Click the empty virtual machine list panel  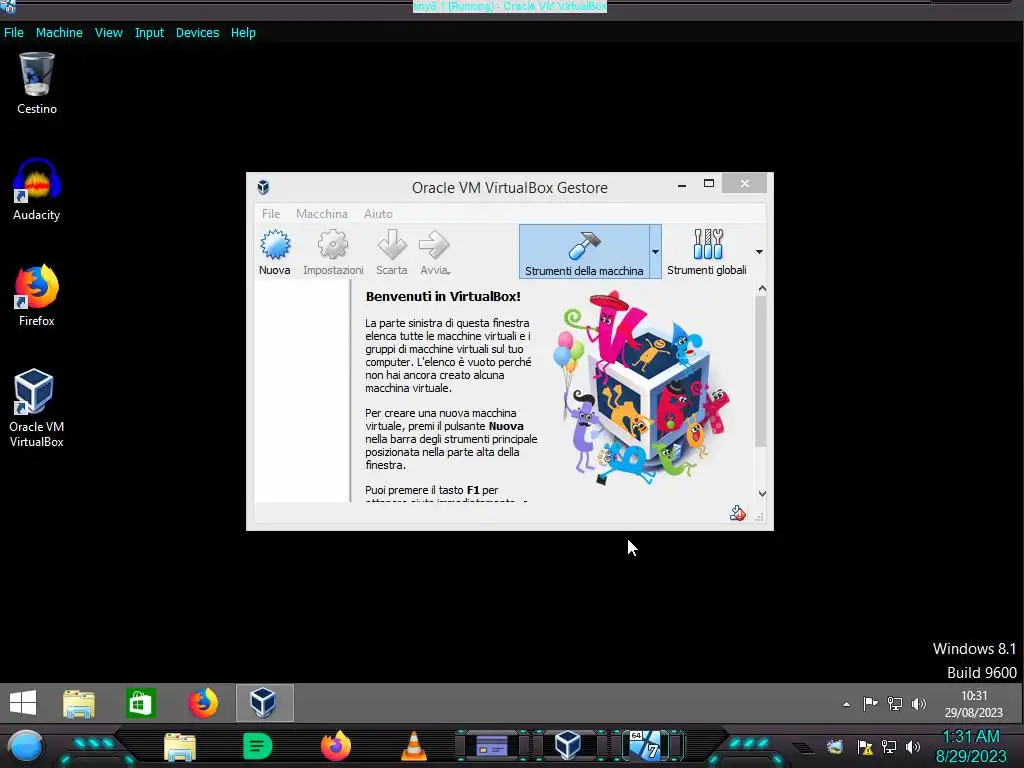pyautogui.click(x=302, y=391)
